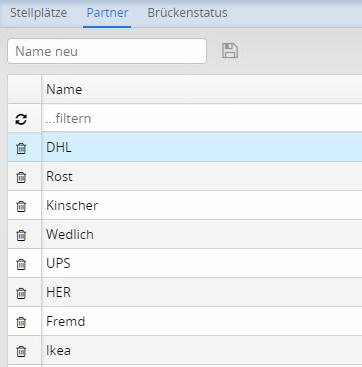Open the Brückenstatus tab
Screen dimensions: 362x367
pyautogui.click(x=187, y=13)
